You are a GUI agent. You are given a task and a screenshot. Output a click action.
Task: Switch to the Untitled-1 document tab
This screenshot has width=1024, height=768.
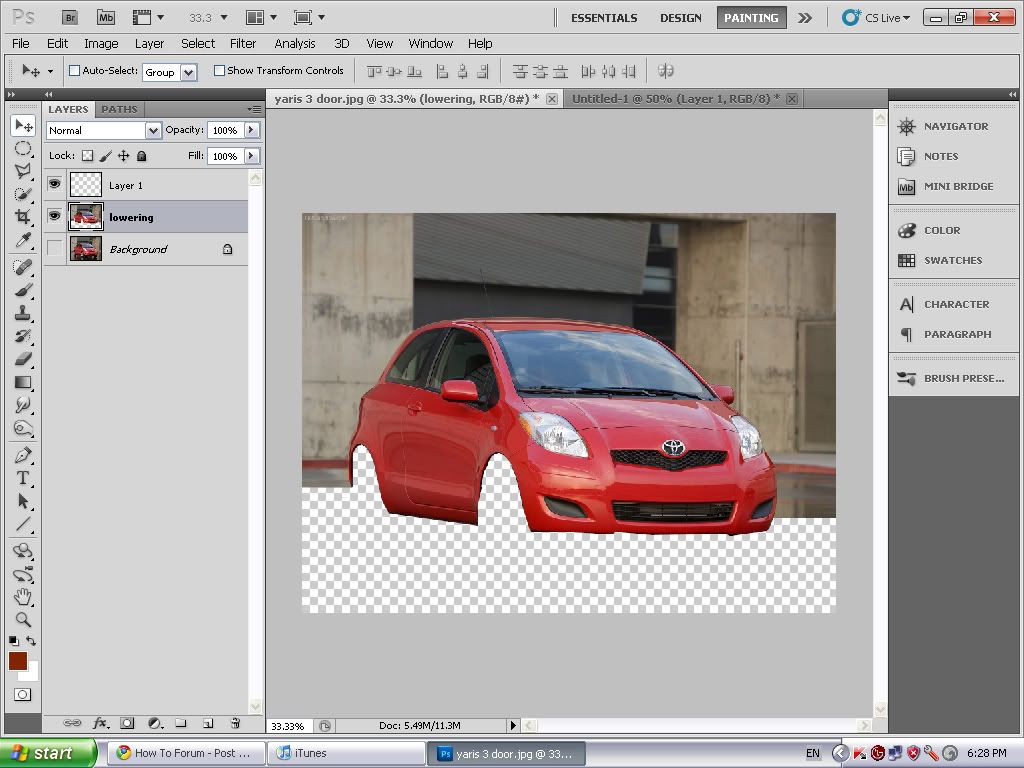[675, 99]
